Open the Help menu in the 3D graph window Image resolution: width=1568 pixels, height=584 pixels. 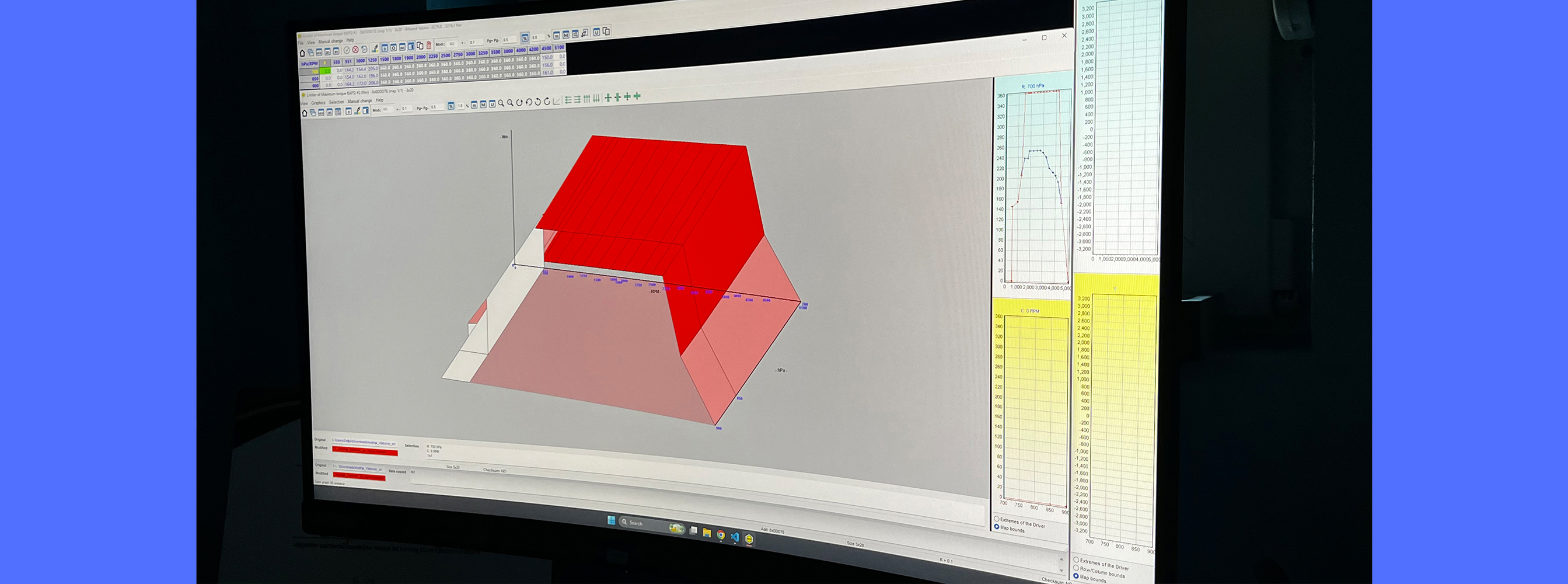[379, 100]
